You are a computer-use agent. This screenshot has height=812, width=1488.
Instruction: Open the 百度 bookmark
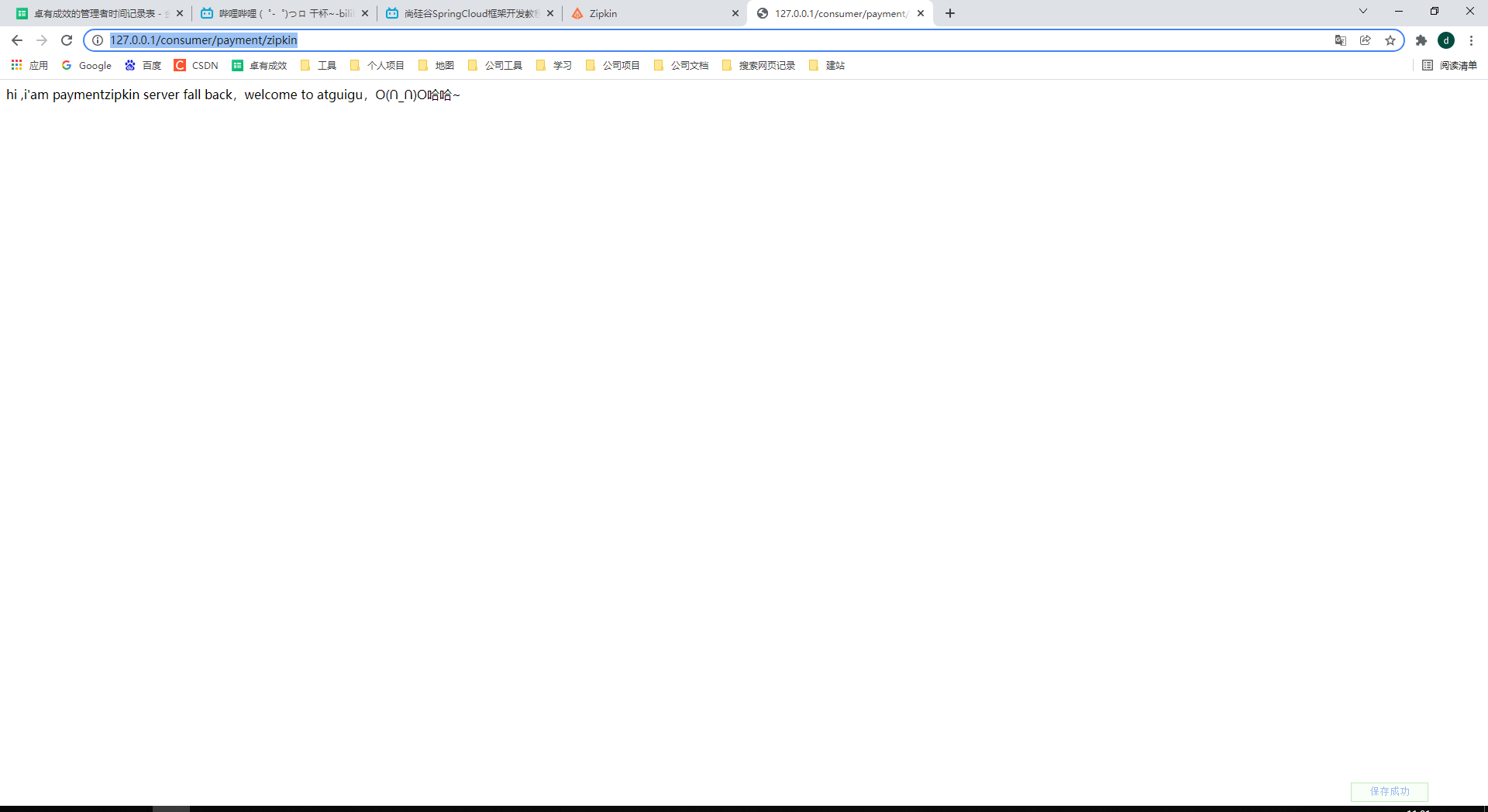click(143, 65)
